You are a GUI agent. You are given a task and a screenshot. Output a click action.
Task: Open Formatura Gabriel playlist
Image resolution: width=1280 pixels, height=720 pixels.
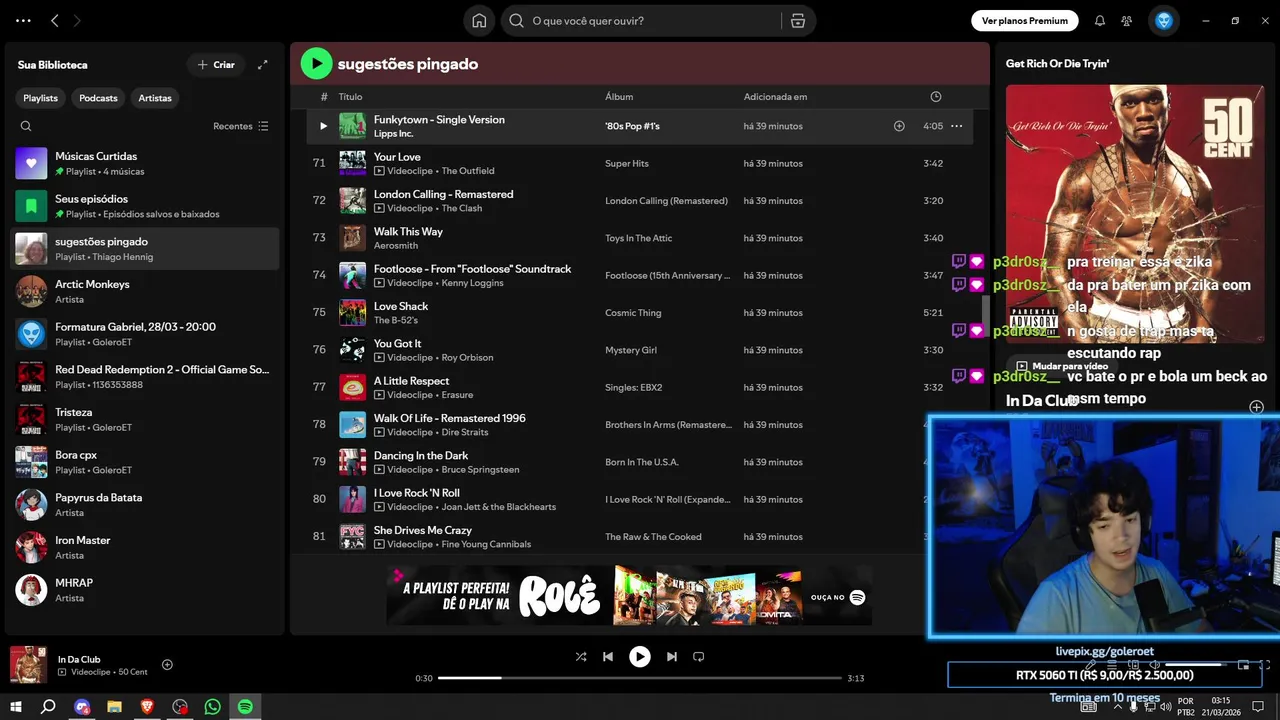tap(145, 334)
